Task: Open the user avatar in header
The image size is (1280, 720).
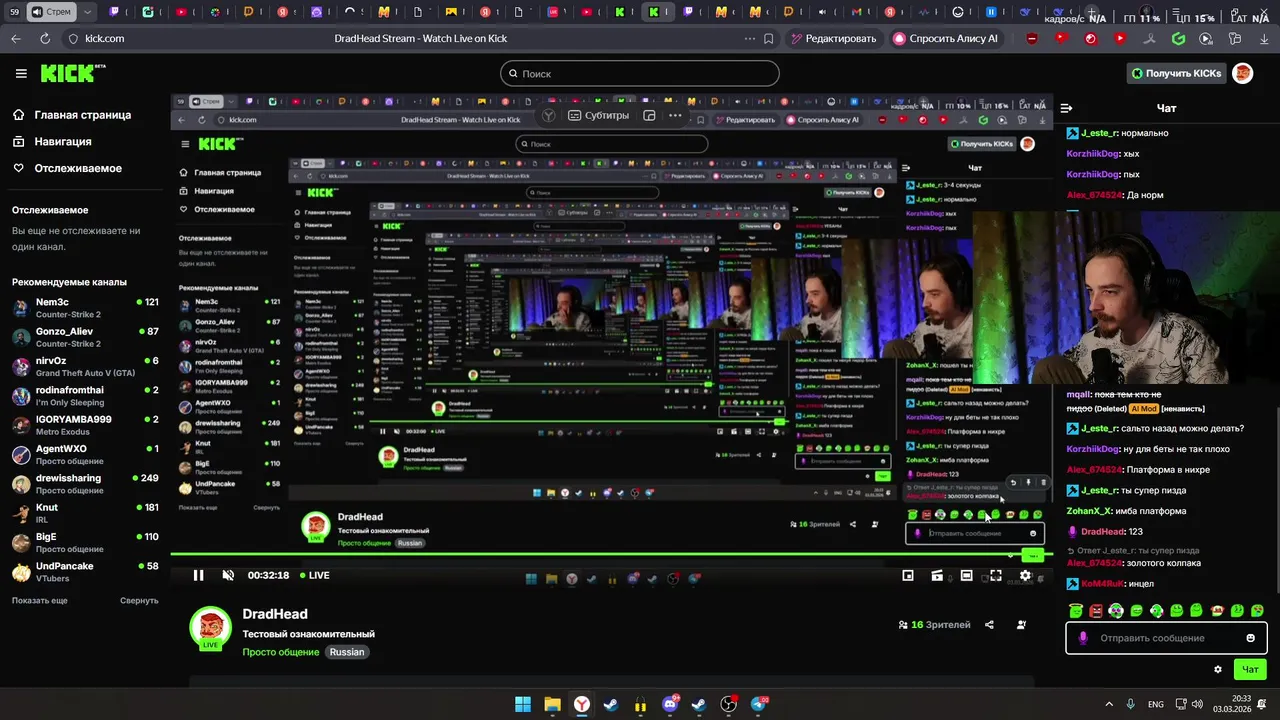Action: (x=1242, y=73)
